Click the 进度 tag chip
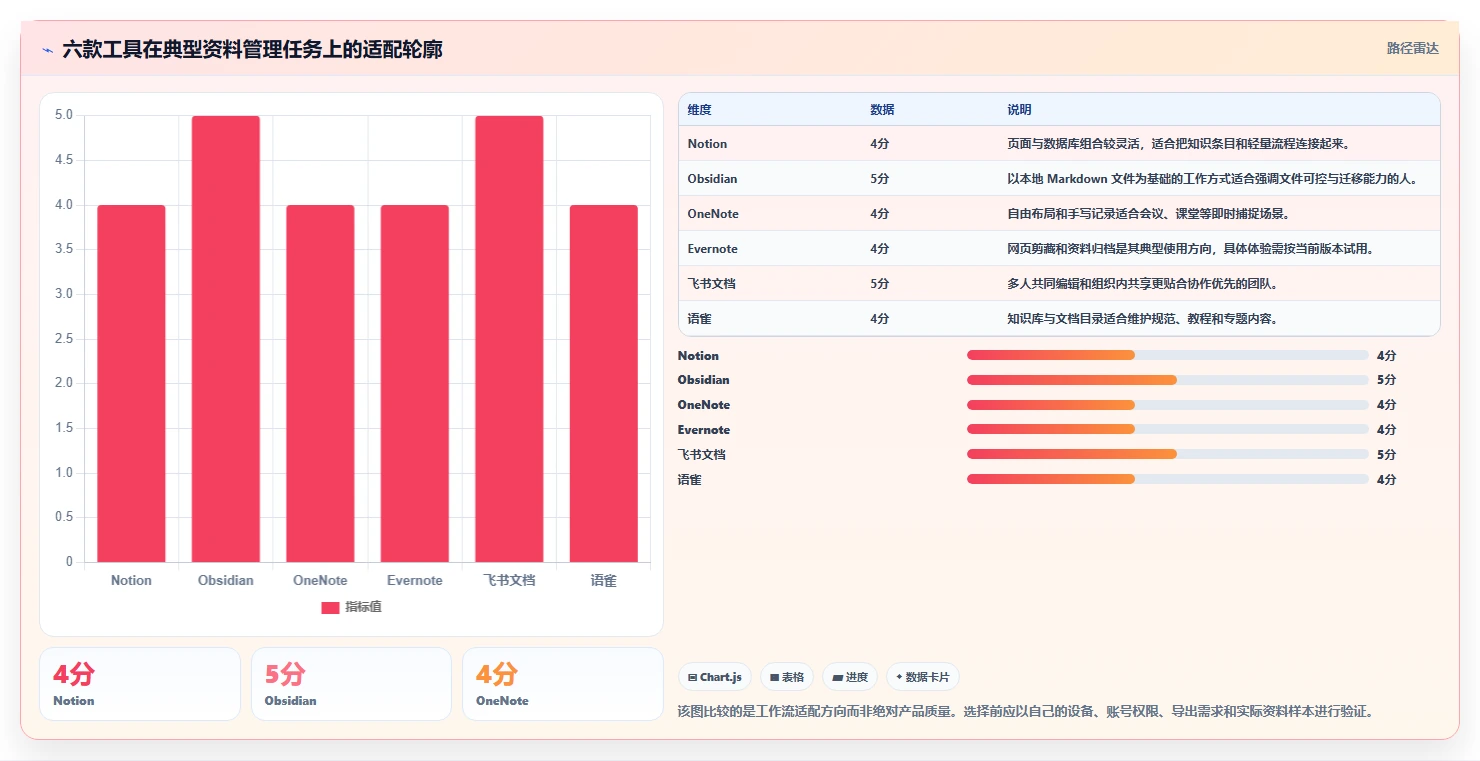Screen dimensions: 1480x761 pyautogui.click(x=850, y=677)
